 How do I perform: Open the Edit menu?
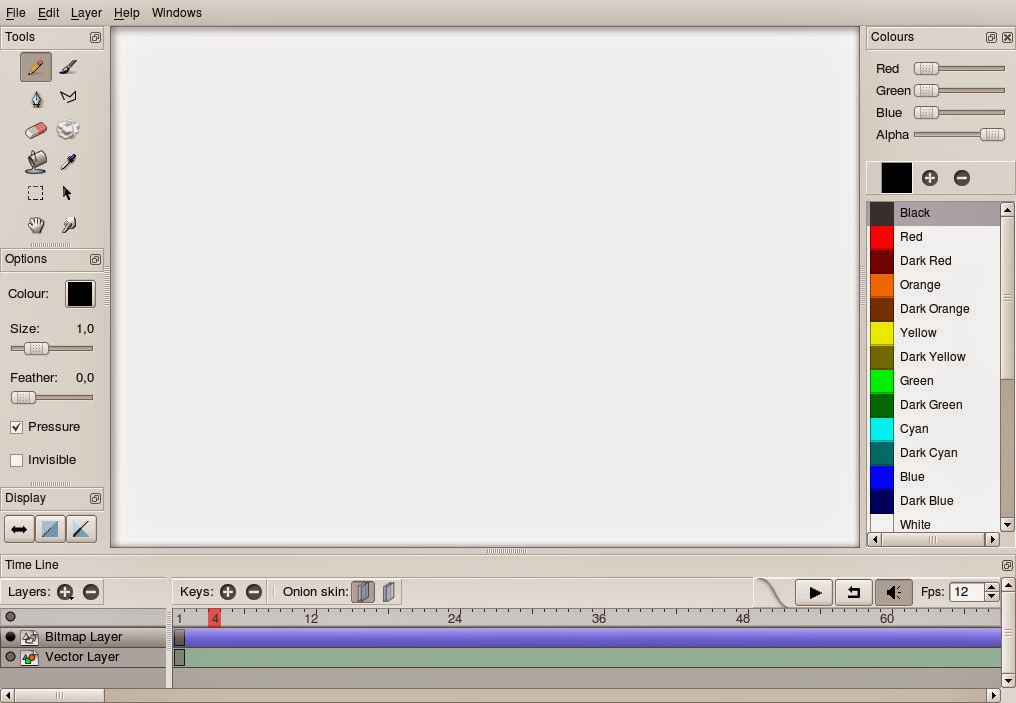[x=49, y=13]
